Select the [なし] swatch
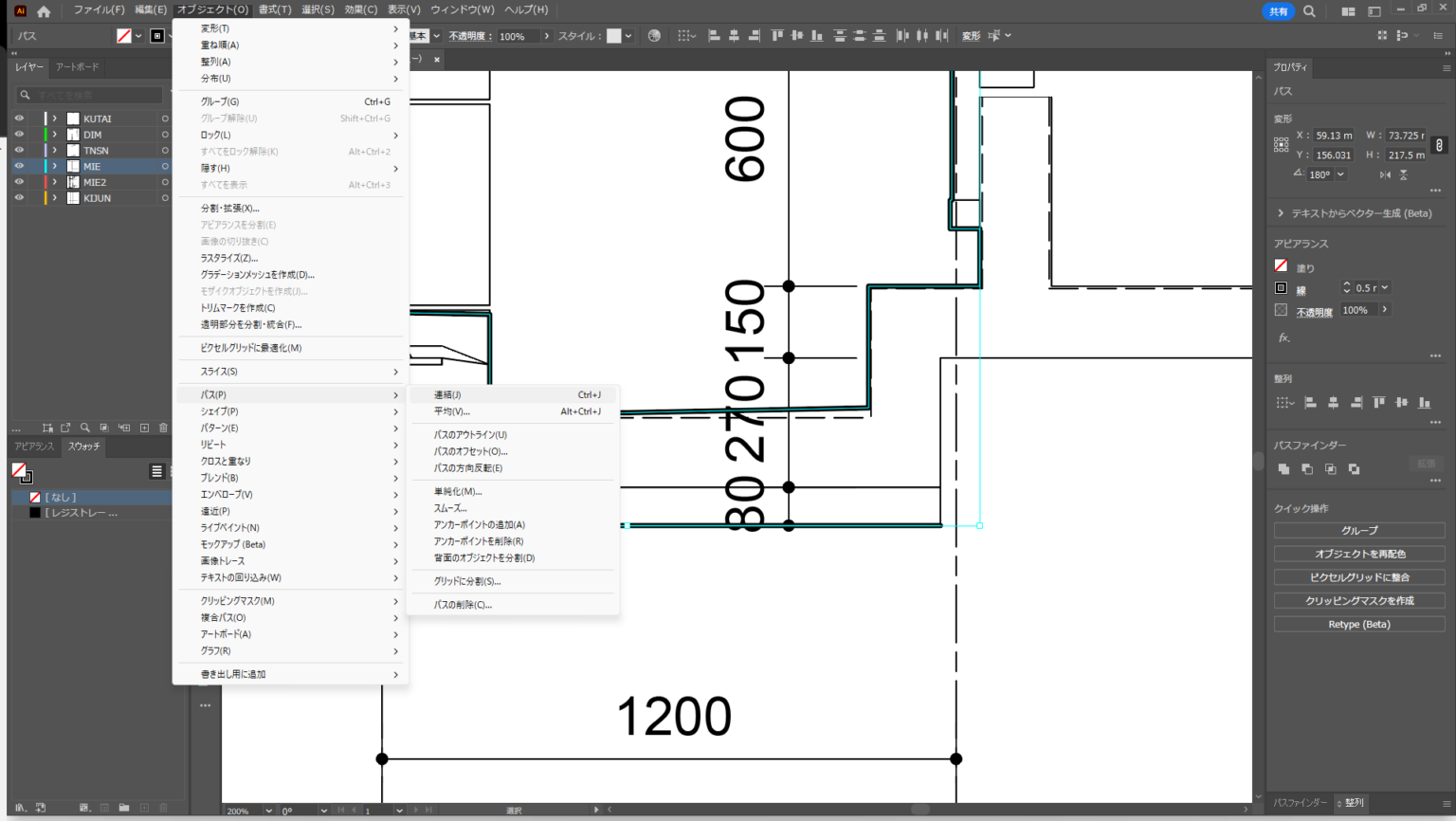Screen dimensions: 1456x821 60,497
